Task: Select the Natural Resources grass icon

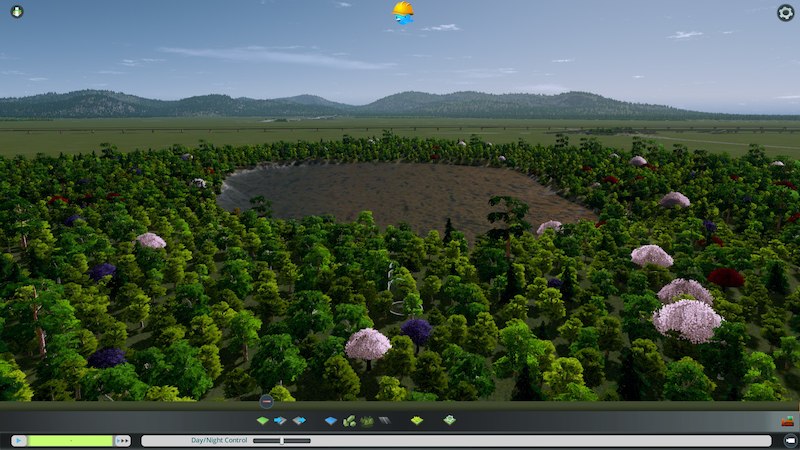Action: pos(367,421)
